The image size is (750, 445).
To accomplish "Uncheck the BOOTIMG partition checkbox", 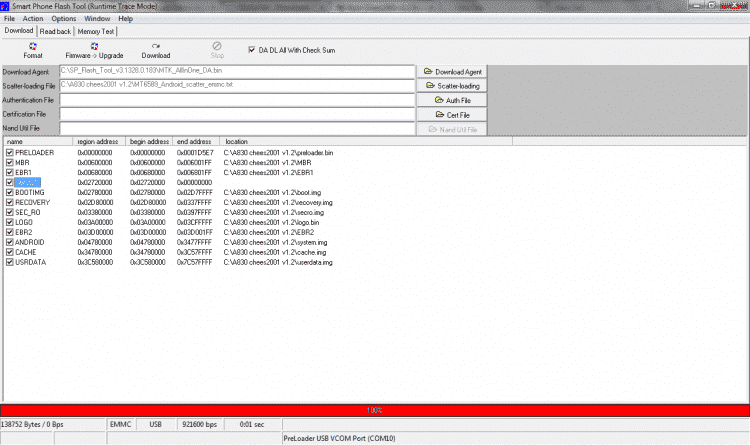I will (10, 192).
